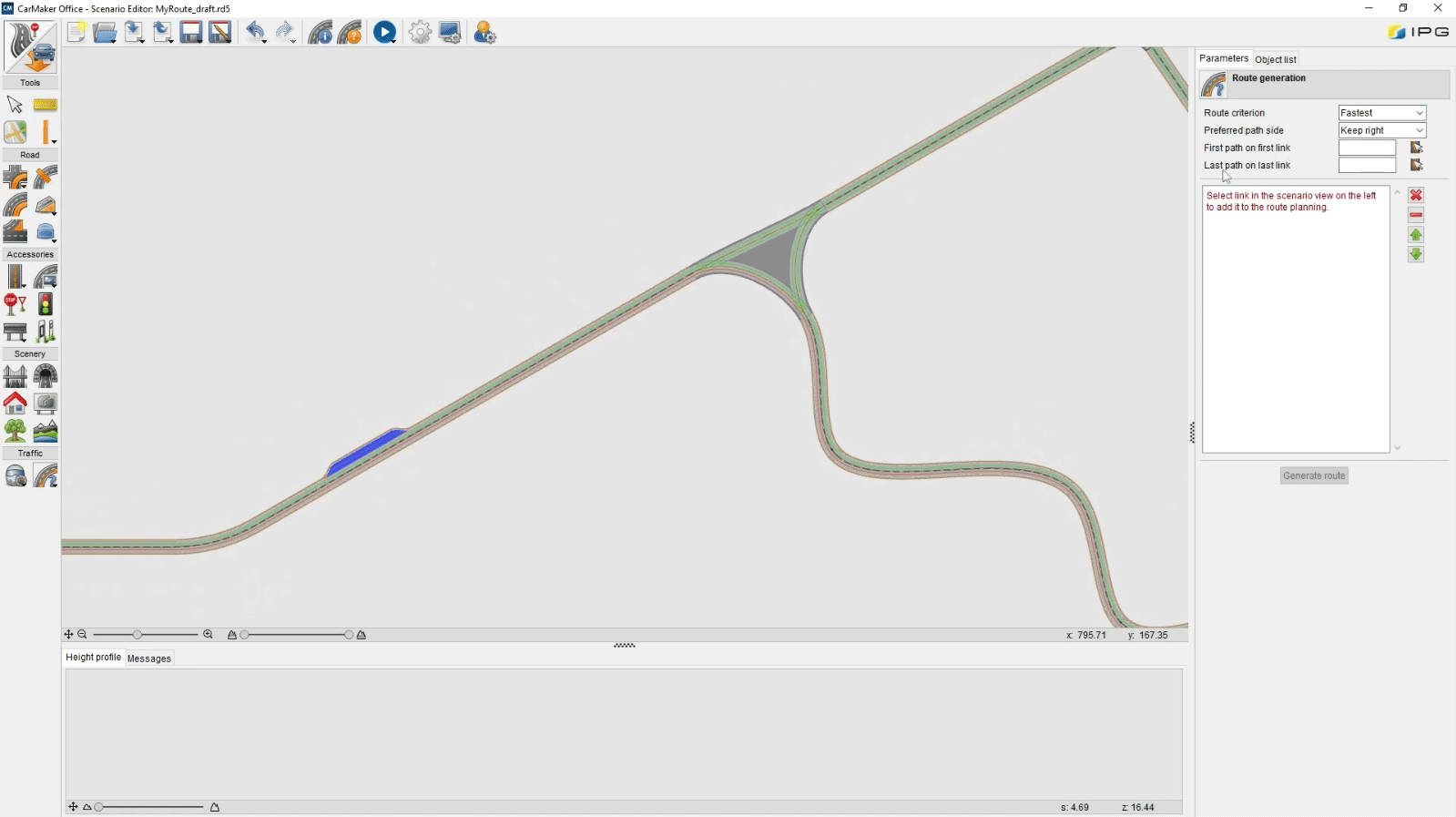Open display settings monitor icon

[450, 33]
